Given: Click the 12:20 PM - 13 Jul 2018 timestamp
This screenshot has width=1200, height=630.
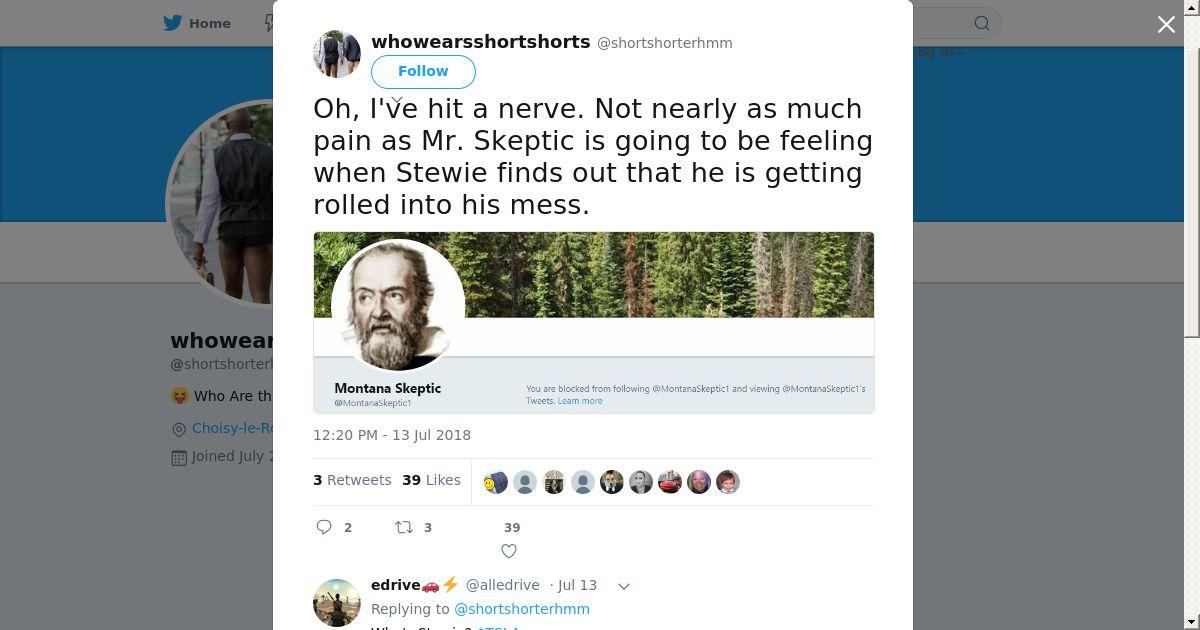Looking at the screenshot, I should [392, 435].
